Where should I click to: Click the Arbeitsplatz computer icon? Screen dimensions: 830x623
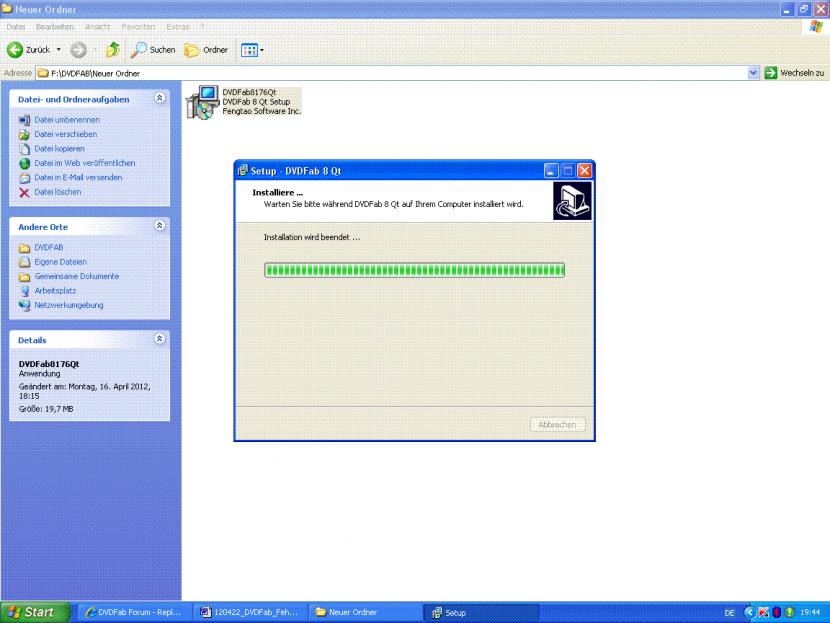pos(25,291)
